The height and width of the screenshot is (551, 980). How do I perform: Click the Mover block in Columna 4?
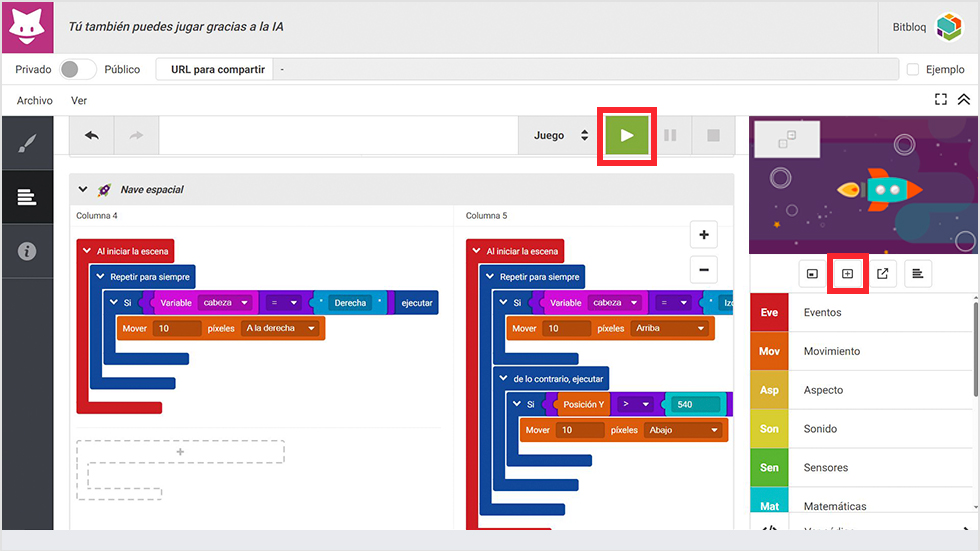[221, 329]
